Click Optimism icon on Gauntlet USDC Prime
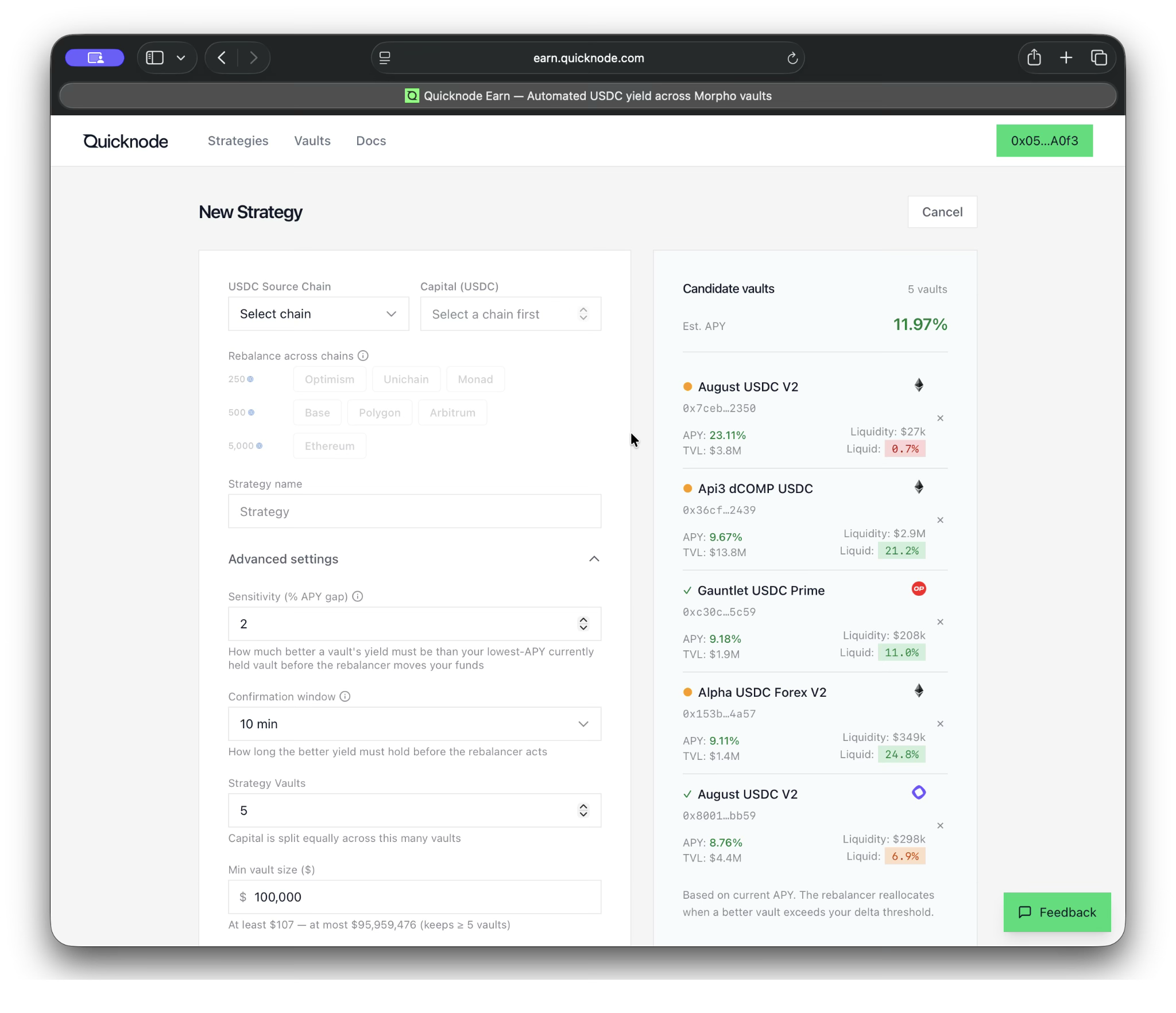Image resolution: width=1176 pixels, height=1013 pixels. pos(919,589)
